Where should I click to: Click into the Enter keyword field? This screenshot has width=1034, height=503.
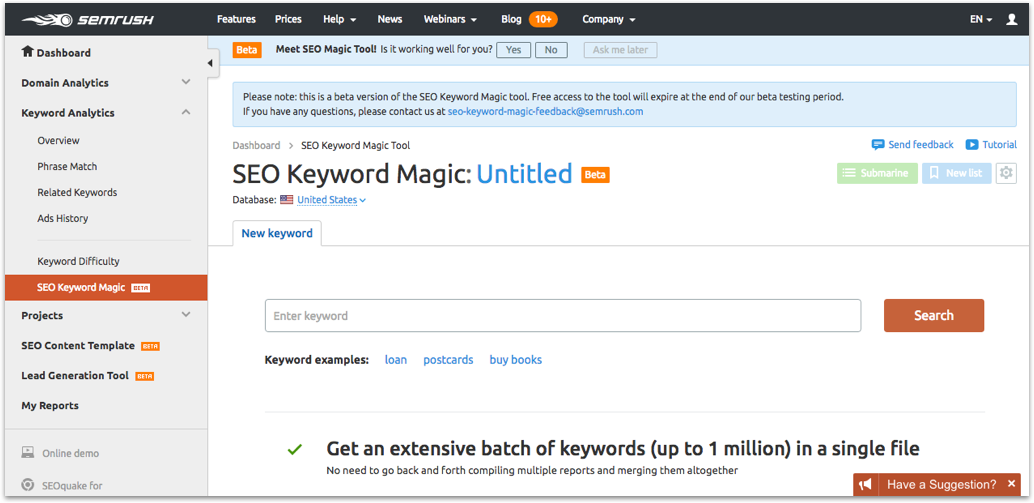pos(562,316)
